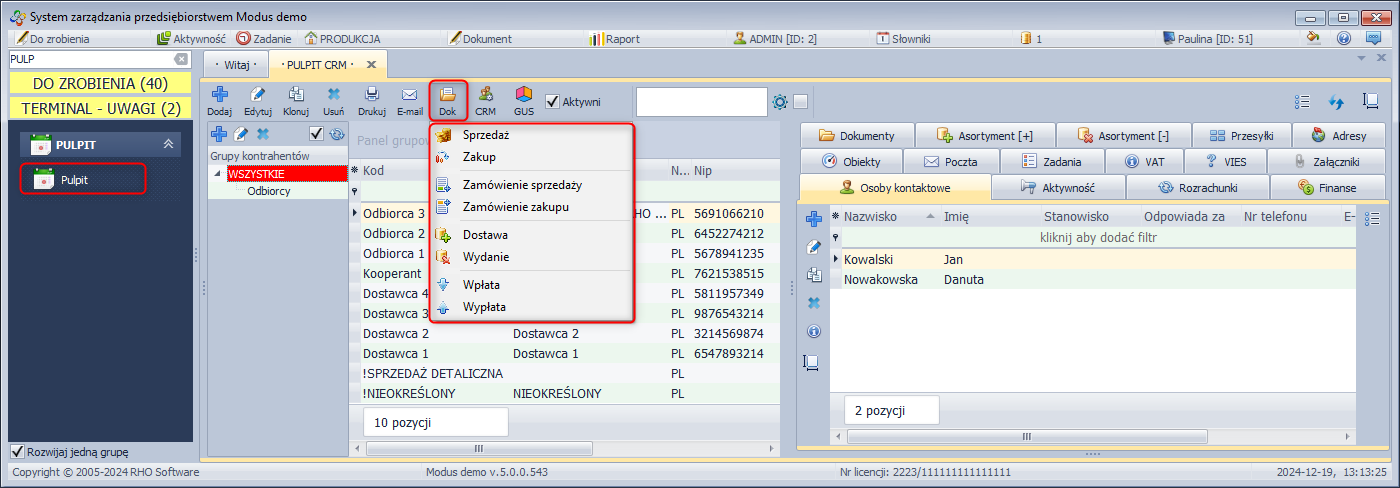Screen dimensions: 1400x488
Task: Switch to the Rozrachunki tab
Action: pos(1197,187)
